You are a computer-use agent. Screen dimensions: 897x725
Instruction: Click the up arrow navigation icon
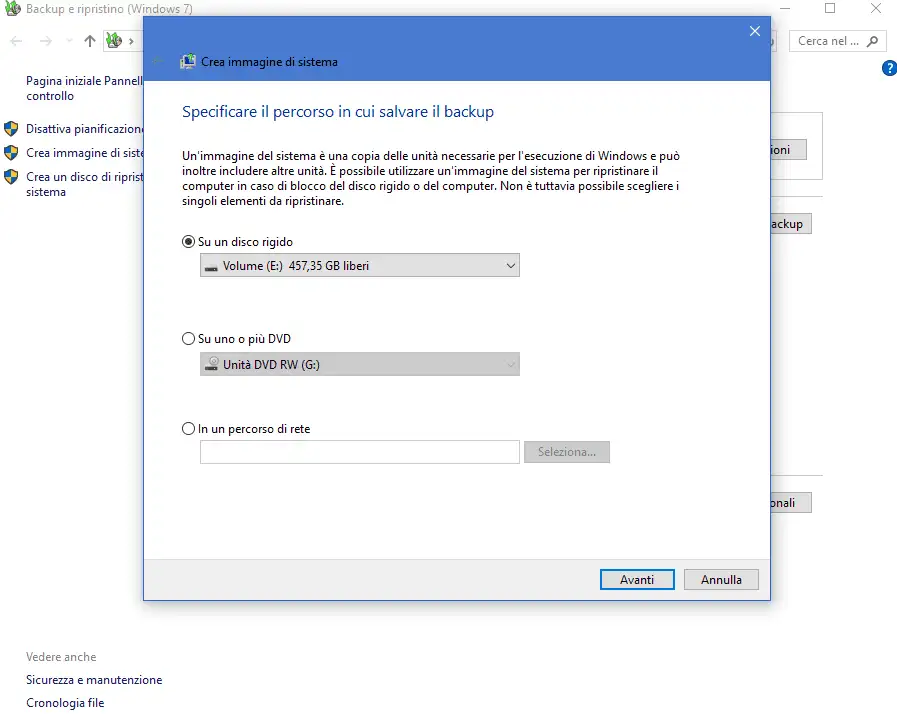90,41
